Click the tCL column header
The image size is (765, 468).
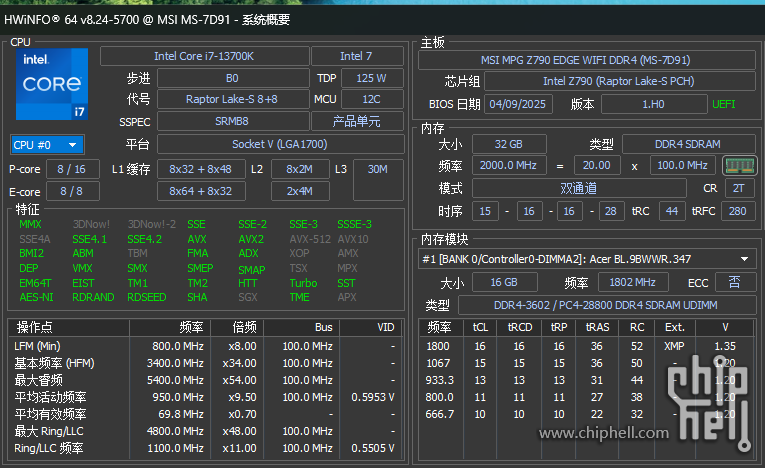(x=480, y=327)
